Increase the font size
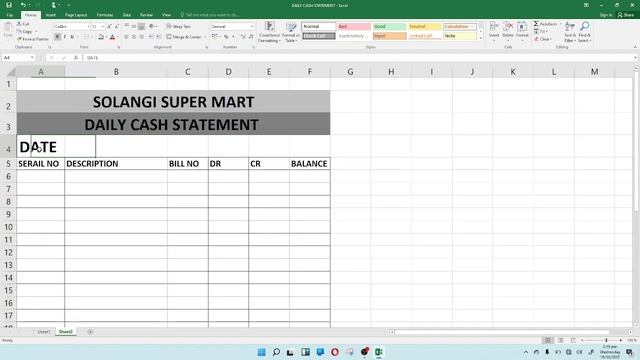The height and width of the screenshot is (360, 640). tap(109, 27)
